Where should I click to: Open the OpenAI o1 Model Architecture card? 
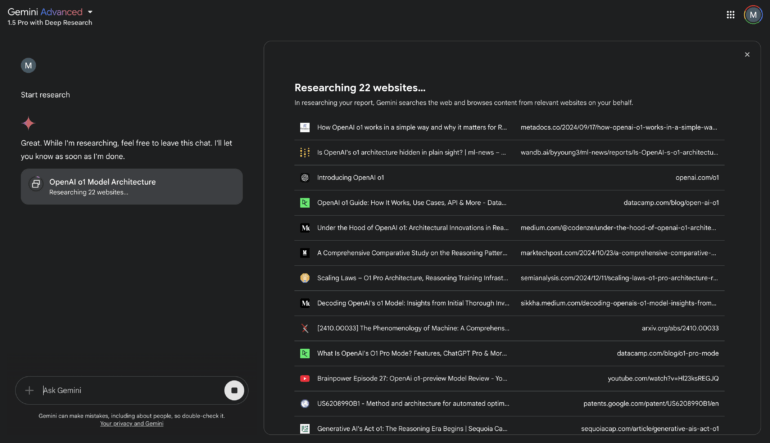click(x=131, y=186)
